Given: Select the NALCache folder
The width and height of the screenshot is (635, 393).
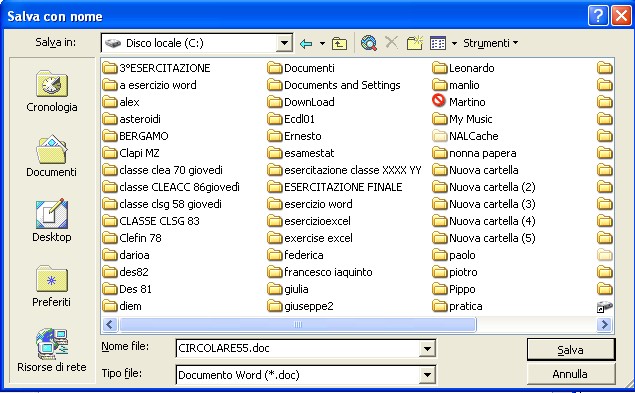Looking at the screenshot, I should (465, 136).
